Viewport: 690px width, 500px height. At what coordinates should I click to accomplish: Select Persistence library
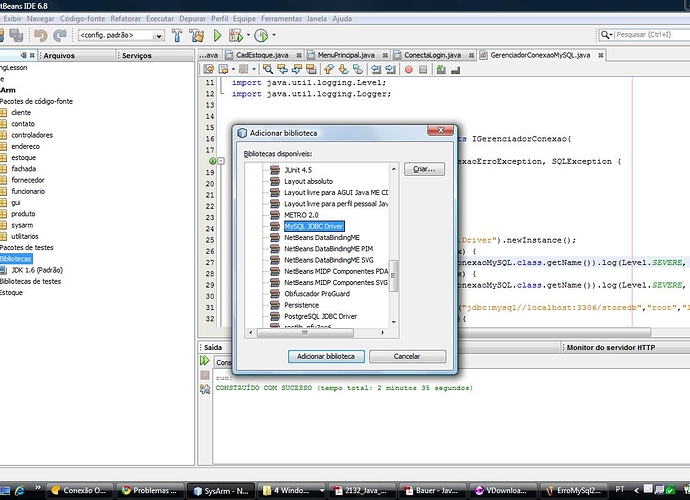[301, 305]
